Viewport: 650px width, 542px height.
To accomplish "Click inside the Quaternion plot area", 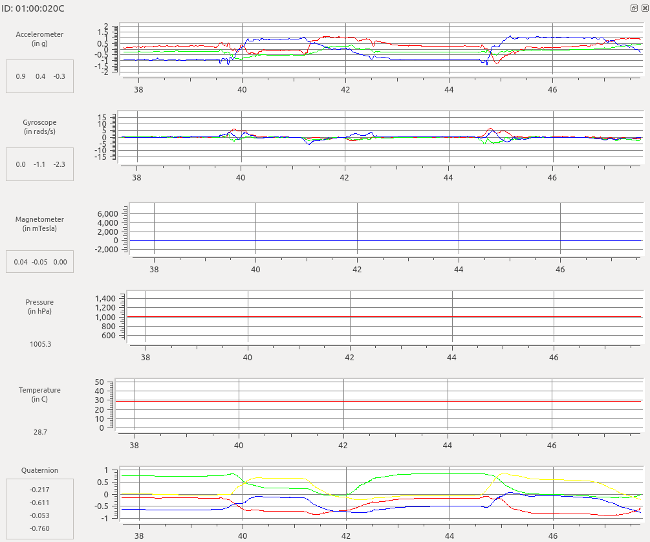I will click(381, 493).
